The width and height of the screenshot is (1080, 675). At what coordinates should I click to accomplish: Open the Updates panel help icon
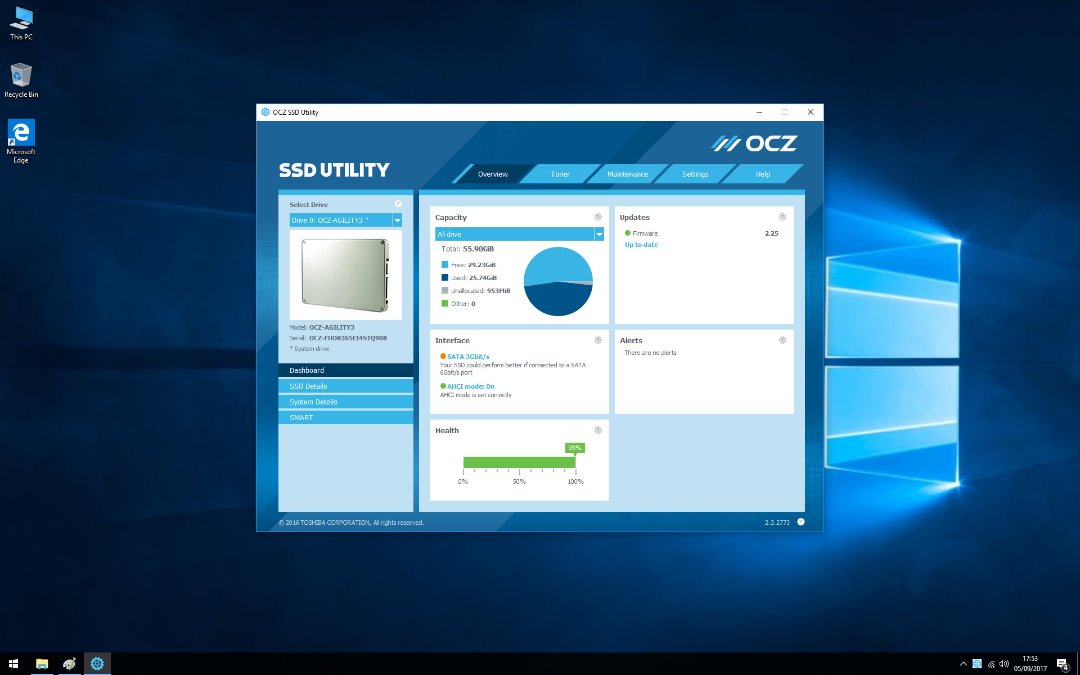[782, 217]
